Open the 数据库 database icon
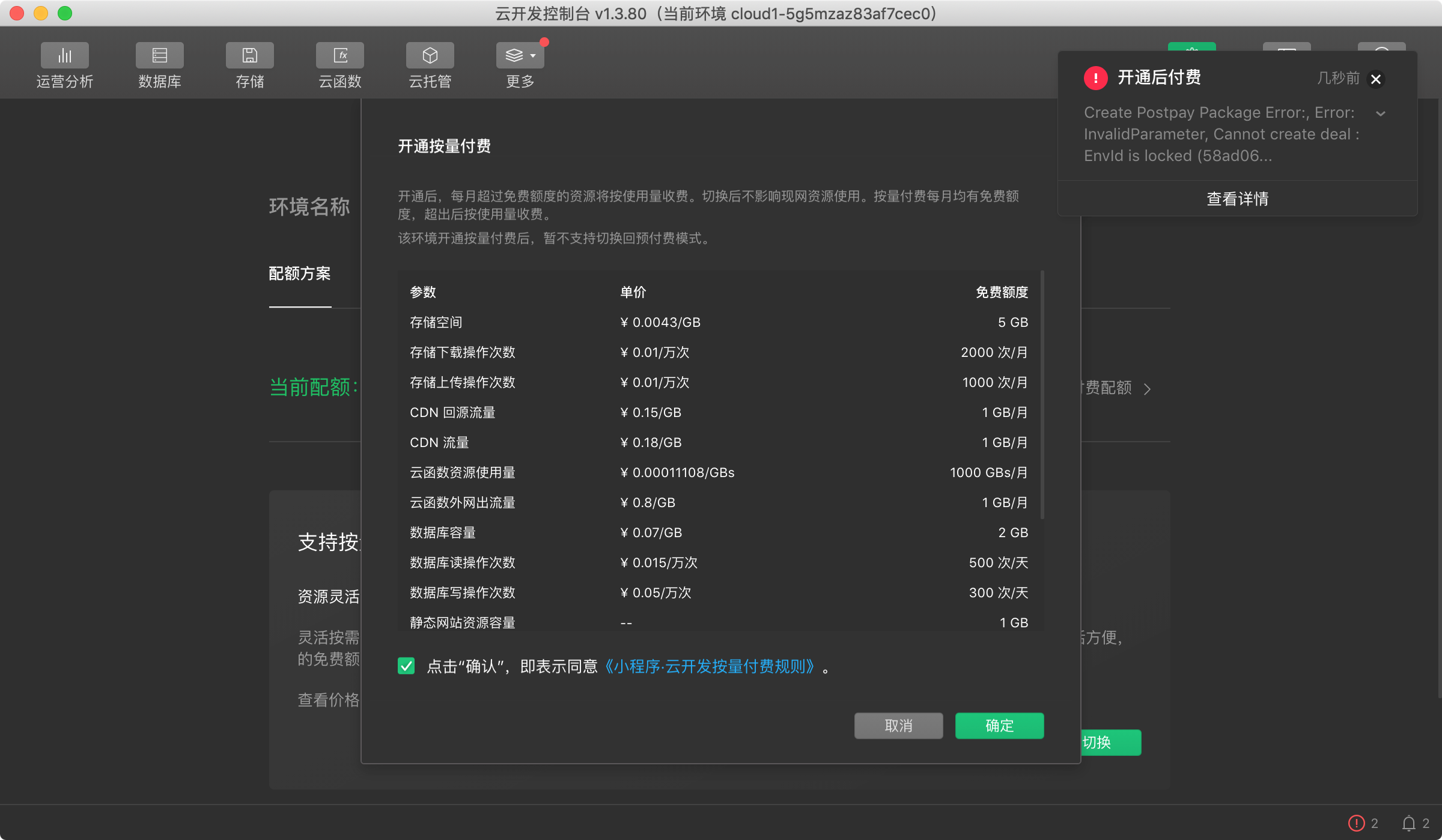 [x=159, y=56]
